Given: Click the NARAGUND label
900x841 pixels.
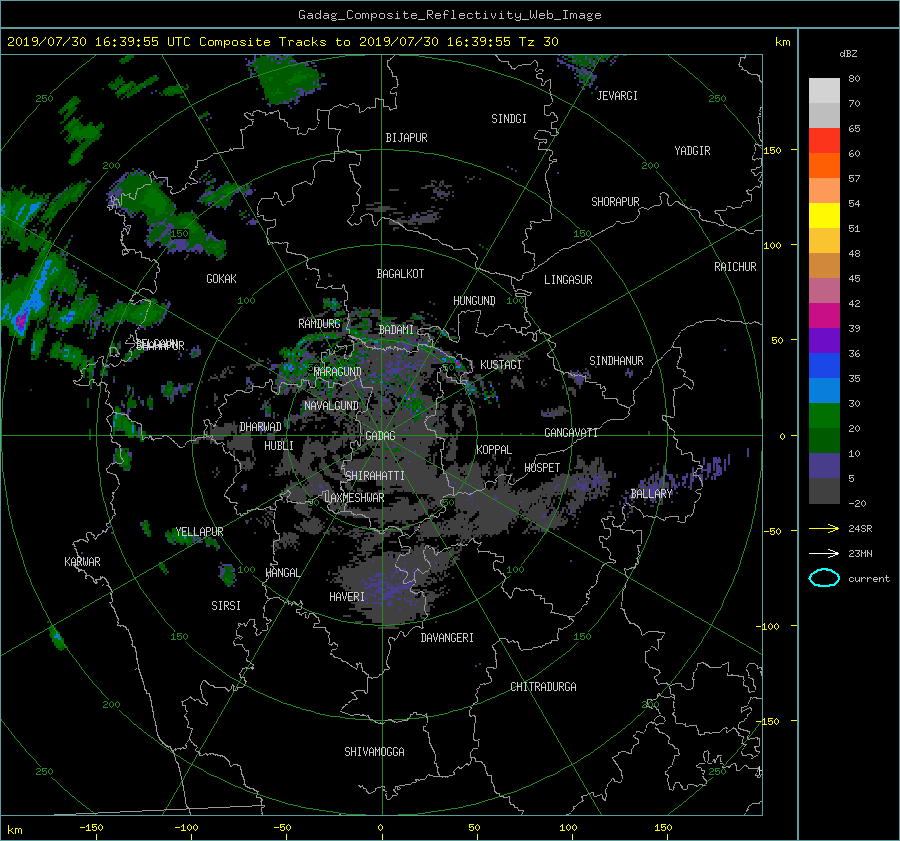Looking at the screenshot, I should [337, 372].
